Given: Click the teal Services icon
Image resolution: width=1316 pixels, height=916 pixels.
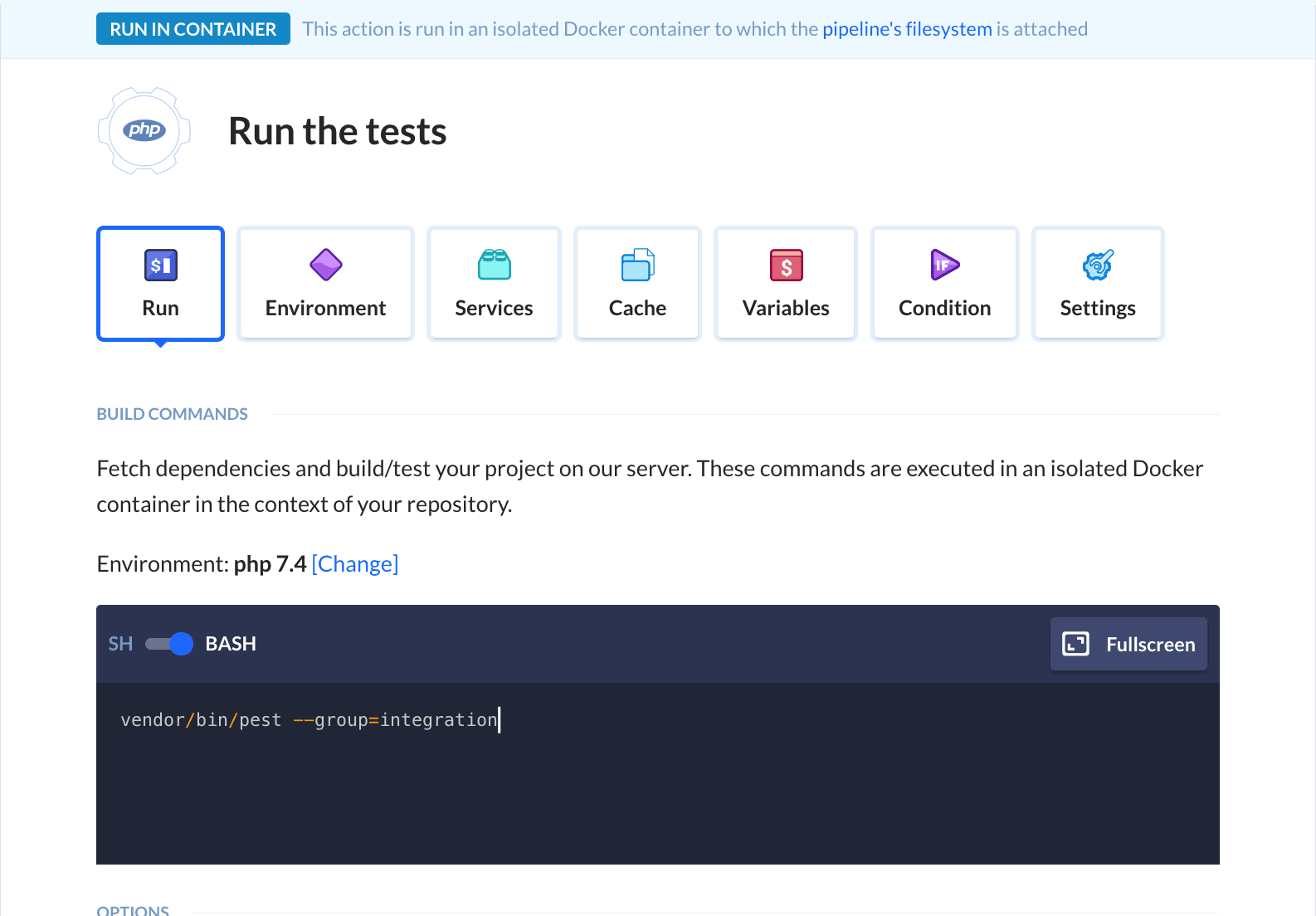Looking at the screenshot, I should tap(494, 266).
